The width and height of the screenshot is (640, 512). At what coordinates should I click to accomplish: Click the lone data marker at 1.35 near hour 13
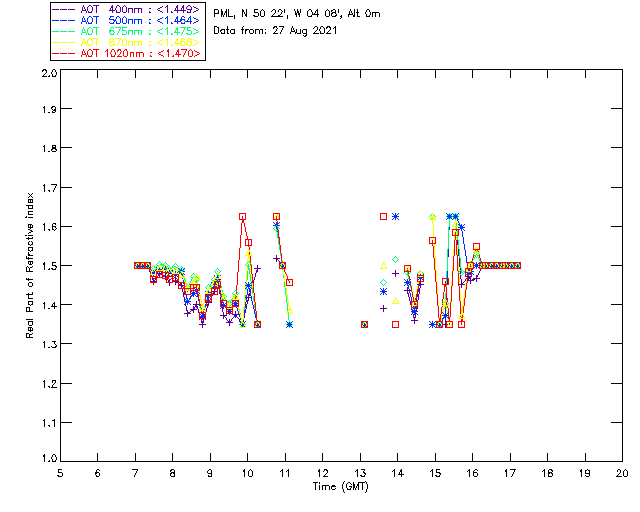point(364,325)
